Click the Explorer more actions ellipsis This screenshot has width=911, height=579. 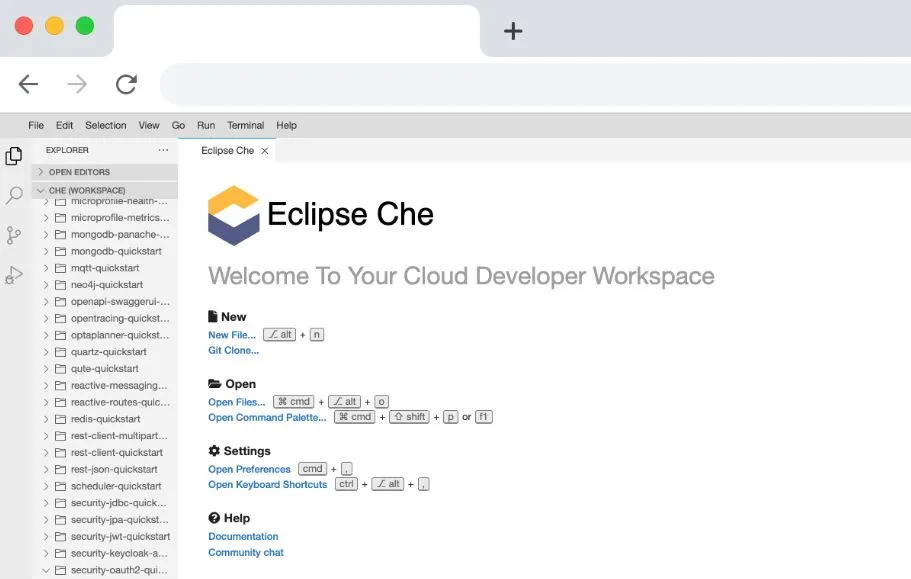(163, 150)
